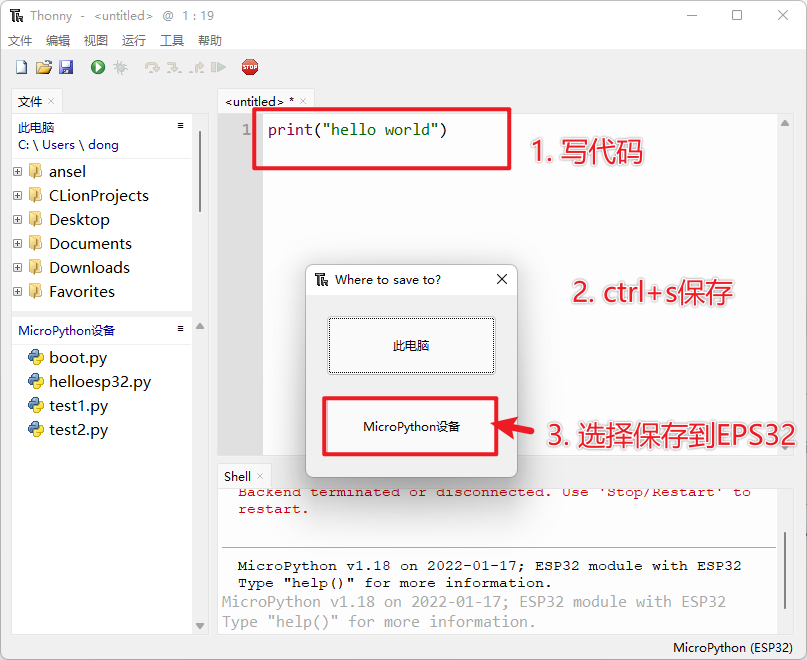
Task: Click the Step over toolbar icon
Action: (152, 67)
